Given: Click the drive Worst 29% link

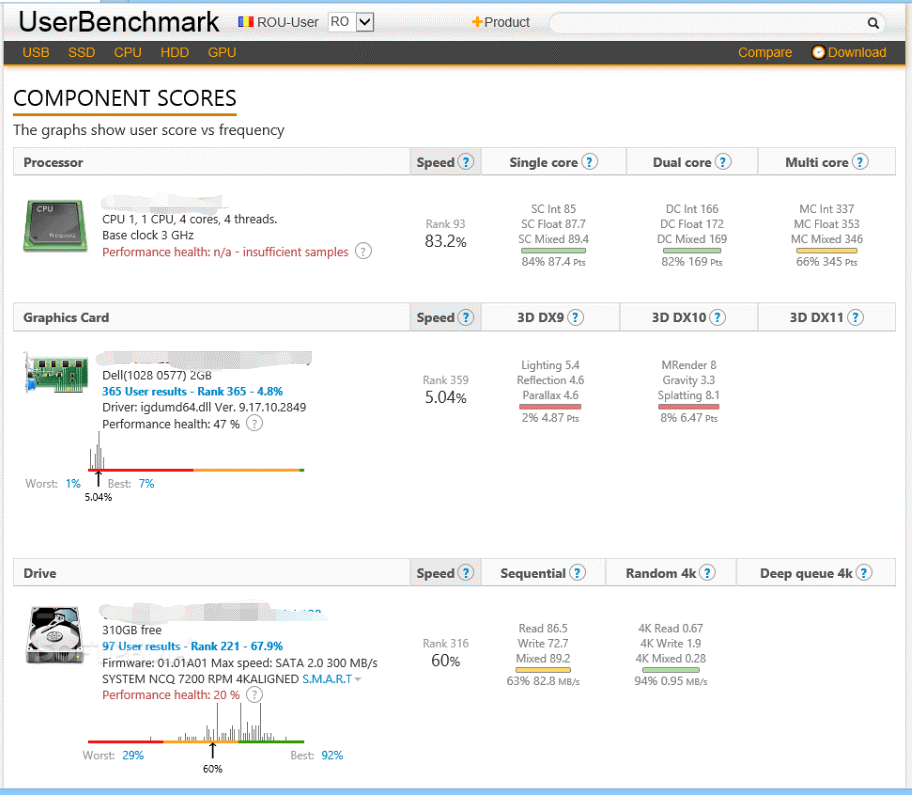Looking at the screenshot, I should point(133,755).
